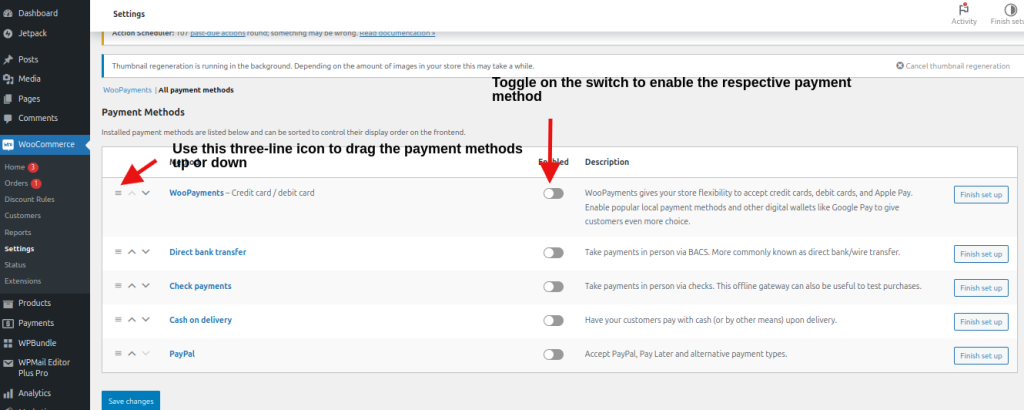Enable the Check payments toggle
This screenshot has height=410, width=1024.
pos(553,287)
